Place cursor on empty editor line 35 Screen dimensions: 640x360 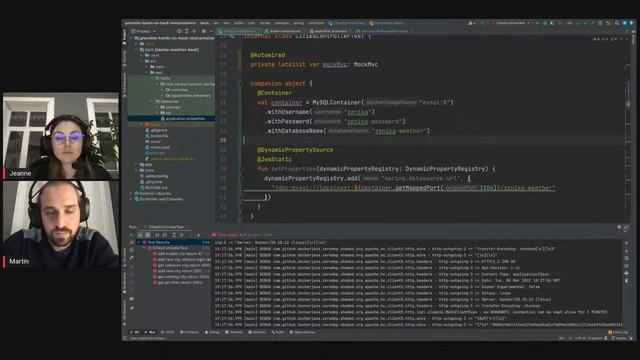tap(433, 140)
